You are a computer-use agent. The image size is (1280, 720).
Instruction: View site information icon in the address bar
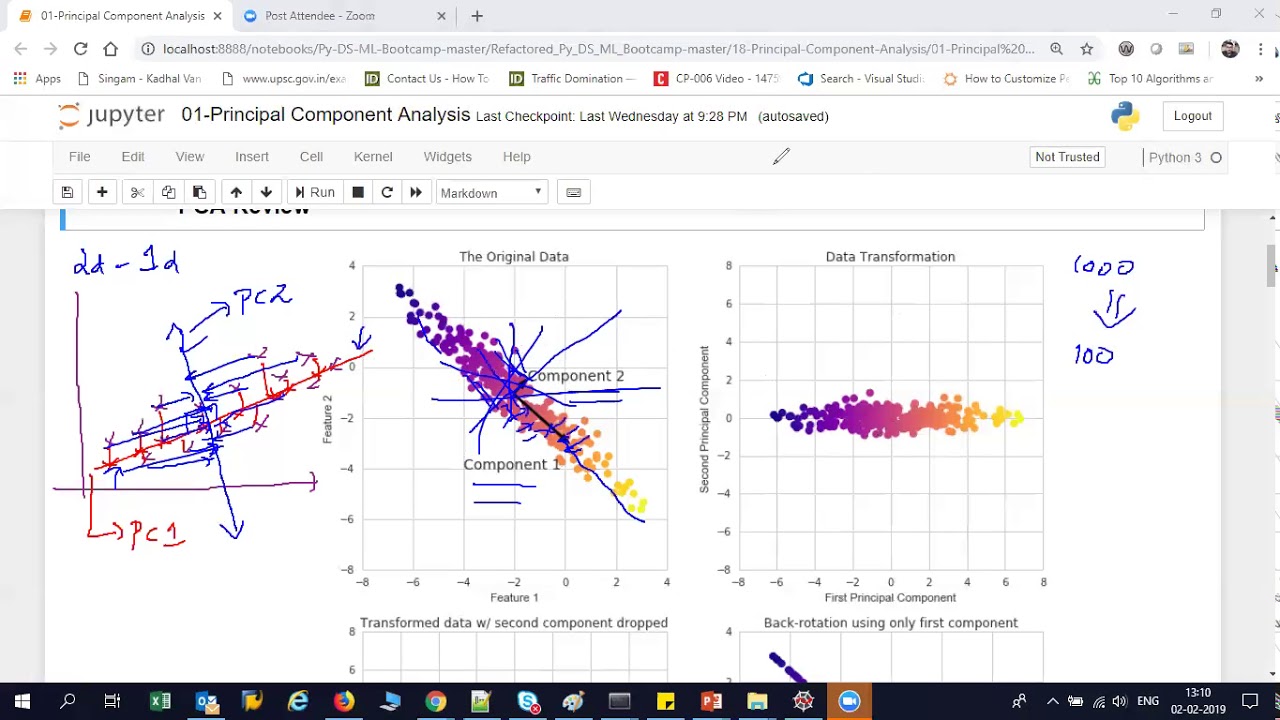[147, 48]
